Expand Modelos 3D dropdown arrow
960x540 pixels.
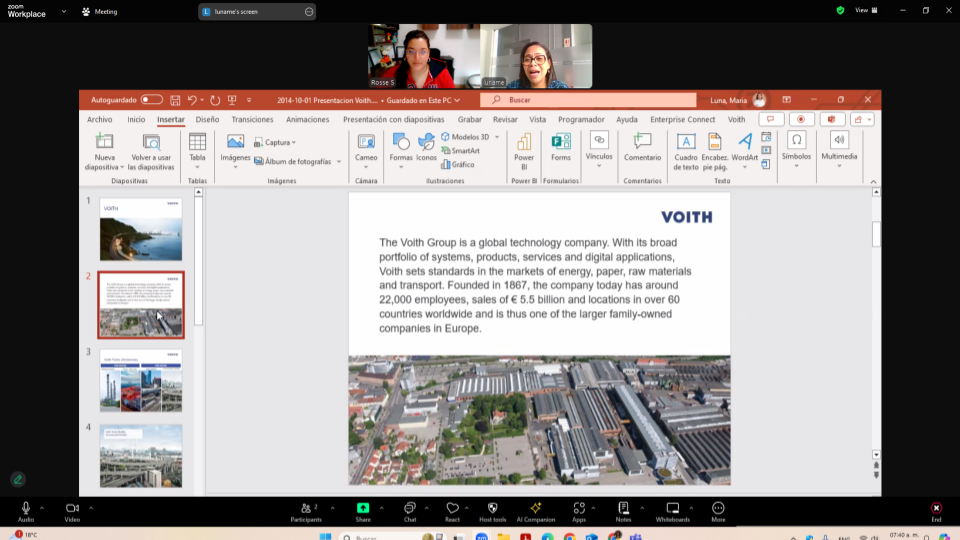coord(497,137)
